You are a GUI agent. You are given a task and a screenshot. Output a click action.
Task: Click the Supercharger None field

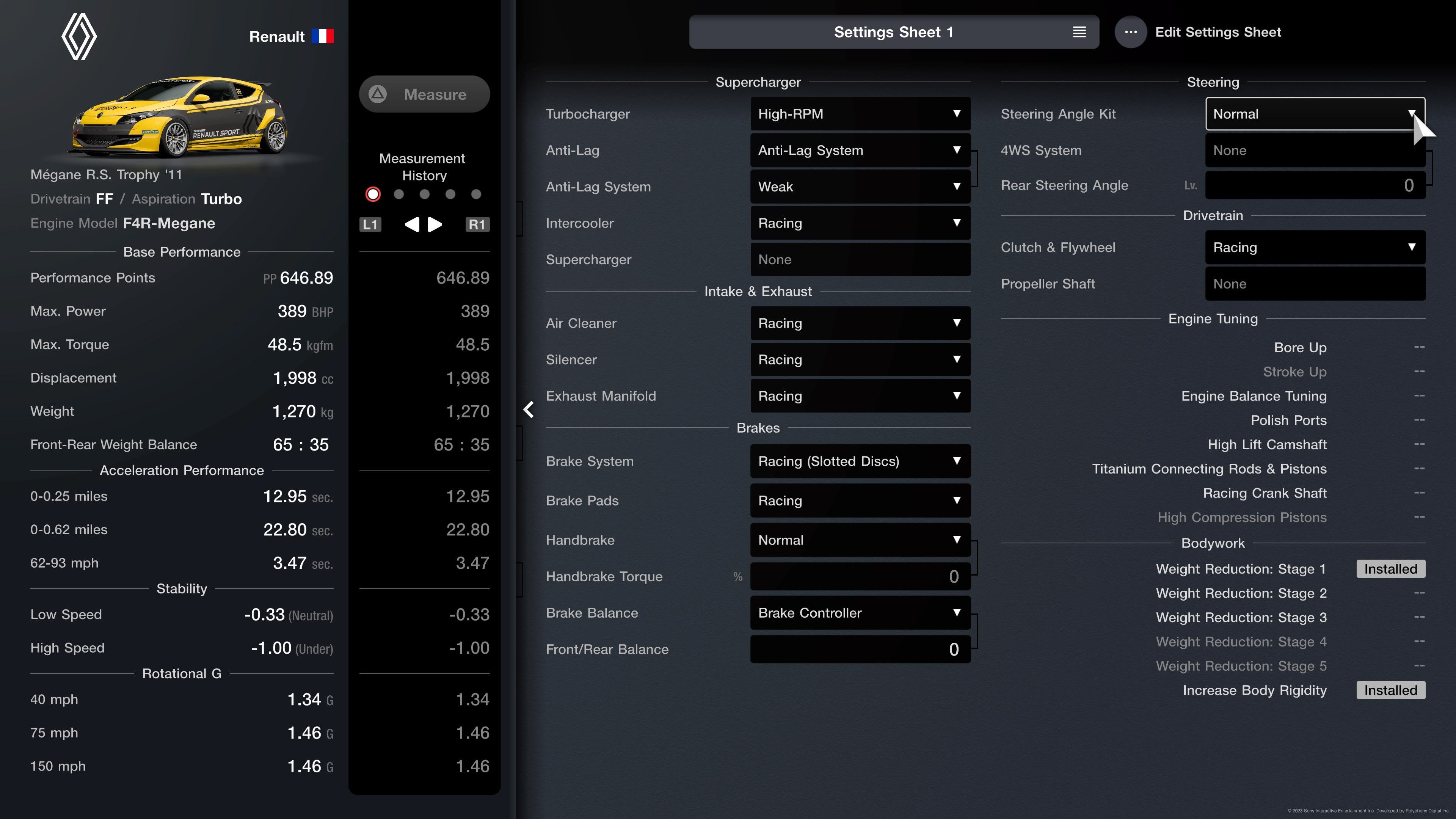coord(860,259)
